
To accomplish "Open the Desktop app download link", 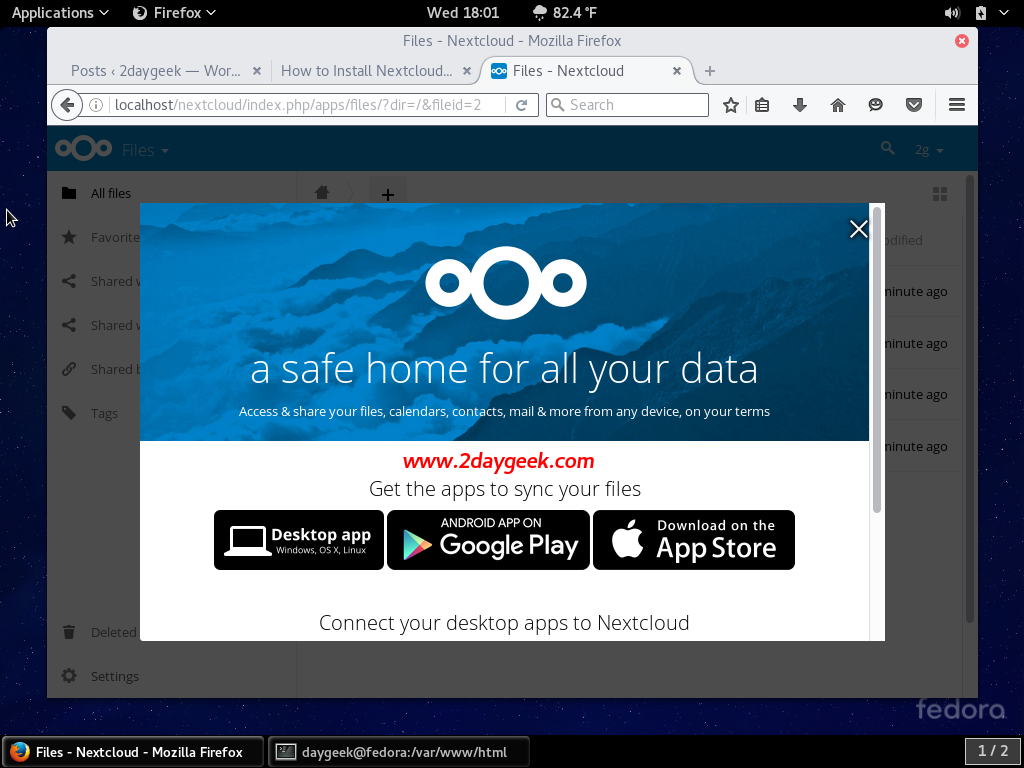I will point(298,540).
